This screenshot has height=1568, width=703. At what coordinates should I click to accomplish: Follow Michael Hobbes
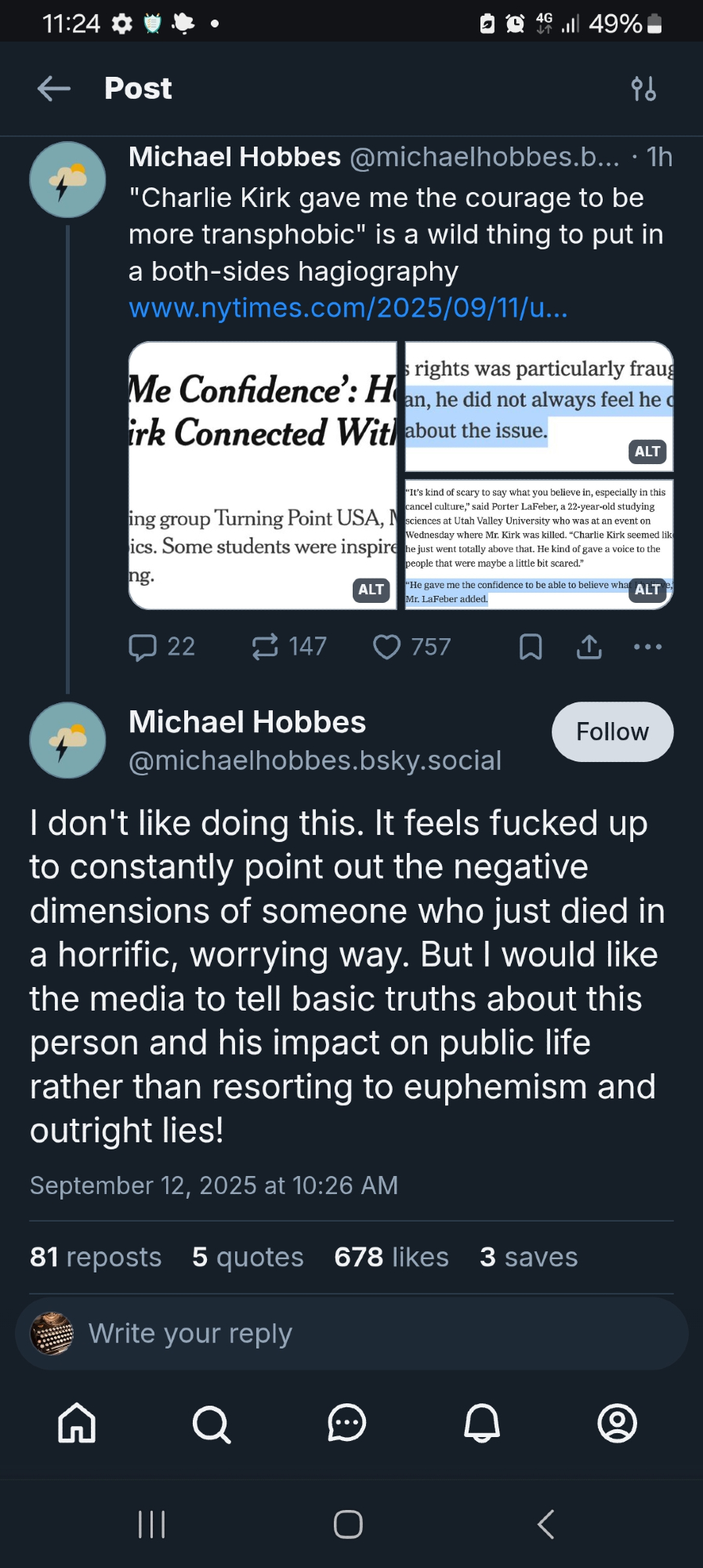click(612, 731)
